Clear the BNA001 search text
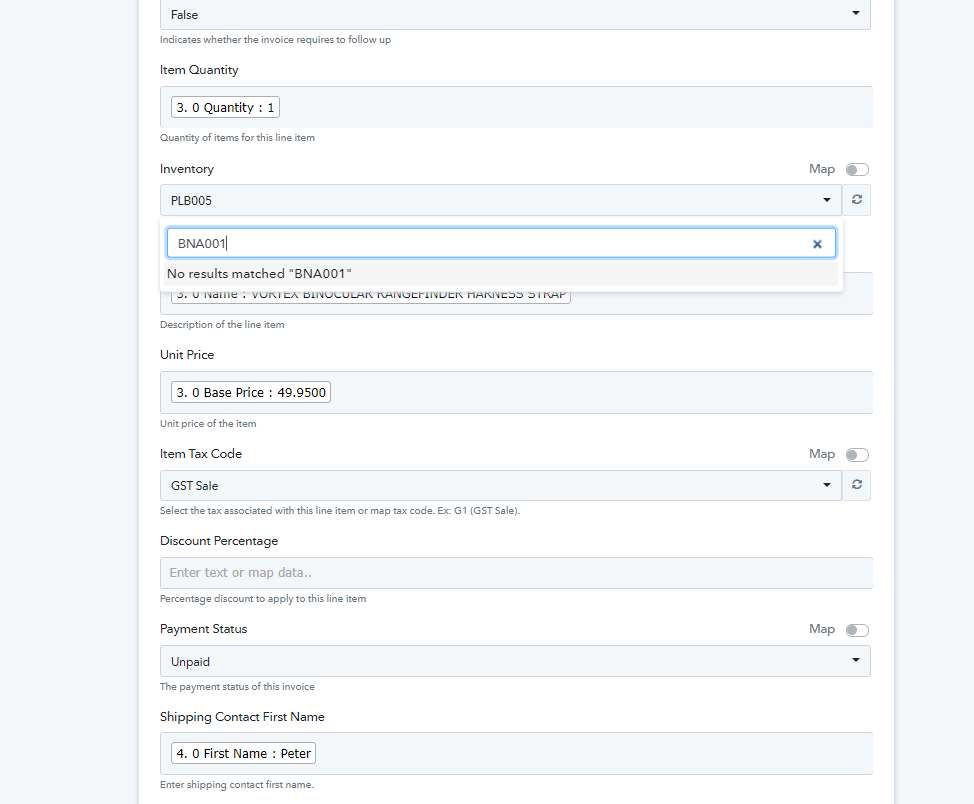Viewport: 974px width, 804px height. 817,243
